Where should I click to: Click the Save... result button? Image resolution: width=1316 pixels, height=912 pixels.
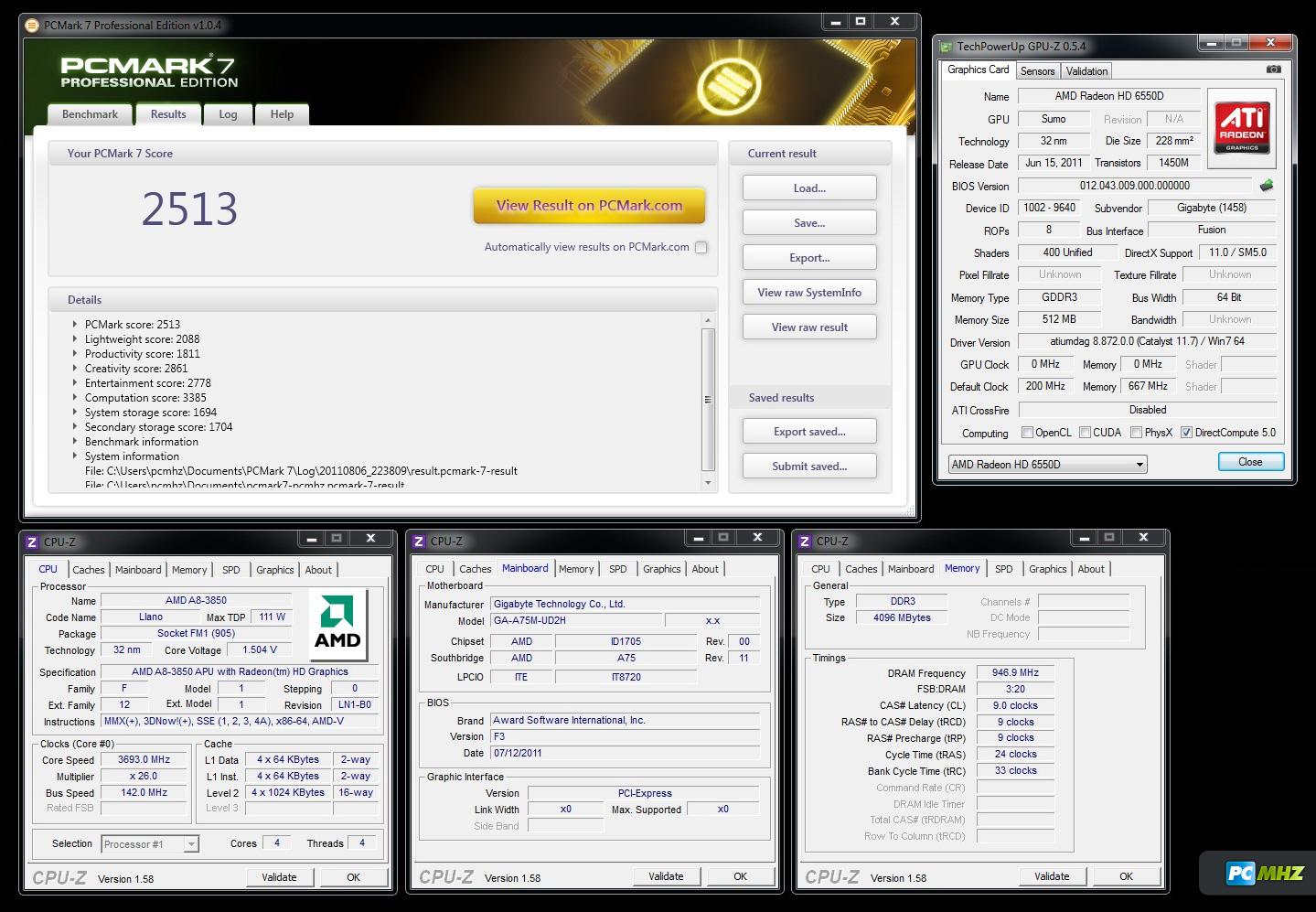(809, 222)
